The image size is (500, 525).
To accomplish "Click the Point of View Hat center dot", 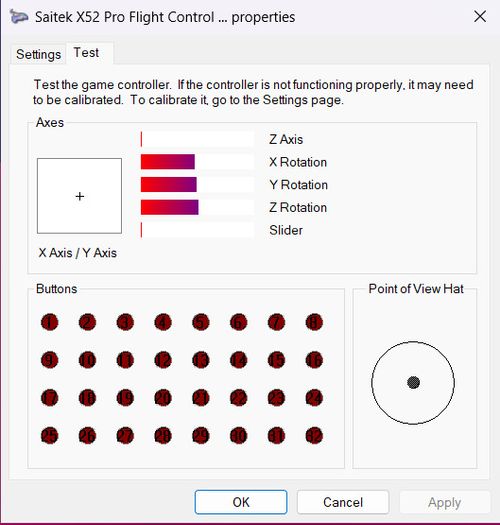I will [413, 382].
